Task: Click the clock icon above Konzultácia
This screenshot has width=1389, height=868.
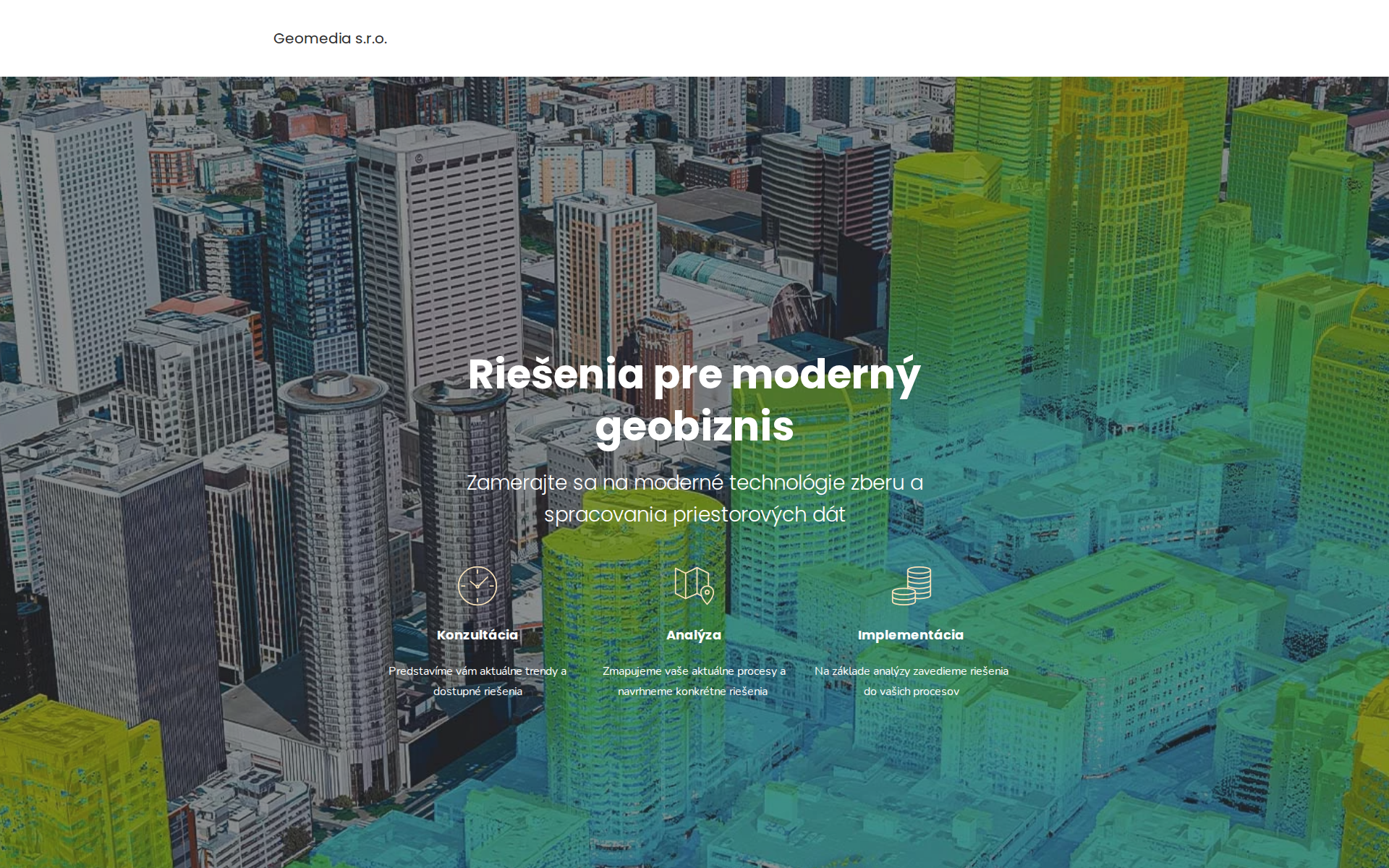Action: point(477,585)
